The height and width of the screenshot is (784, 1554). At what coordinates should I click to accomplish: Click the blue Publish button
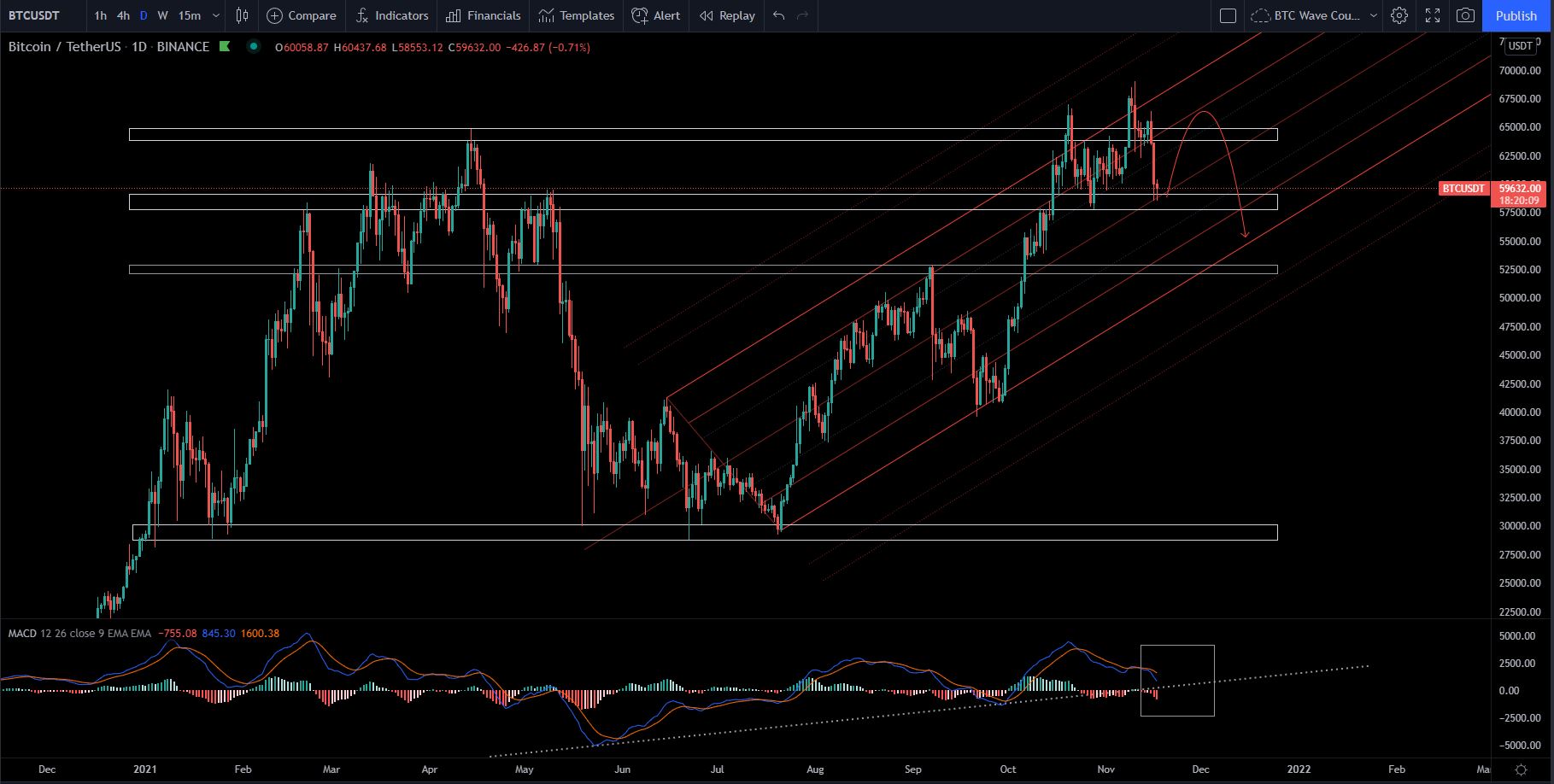click(1516, 15)
